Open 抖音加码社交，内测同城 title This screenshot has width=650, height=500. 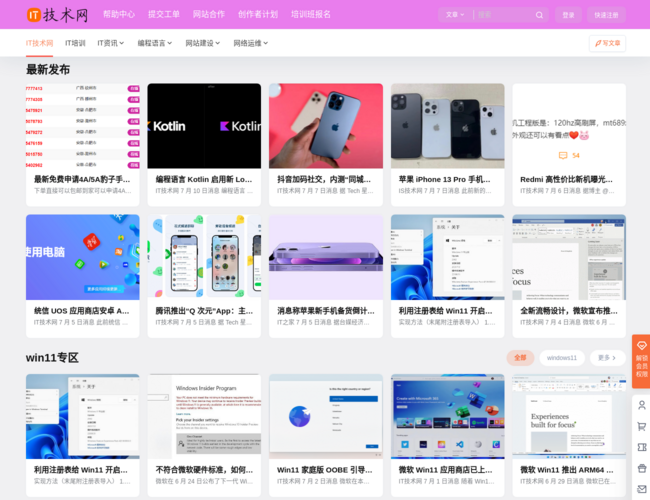[324, 180]
